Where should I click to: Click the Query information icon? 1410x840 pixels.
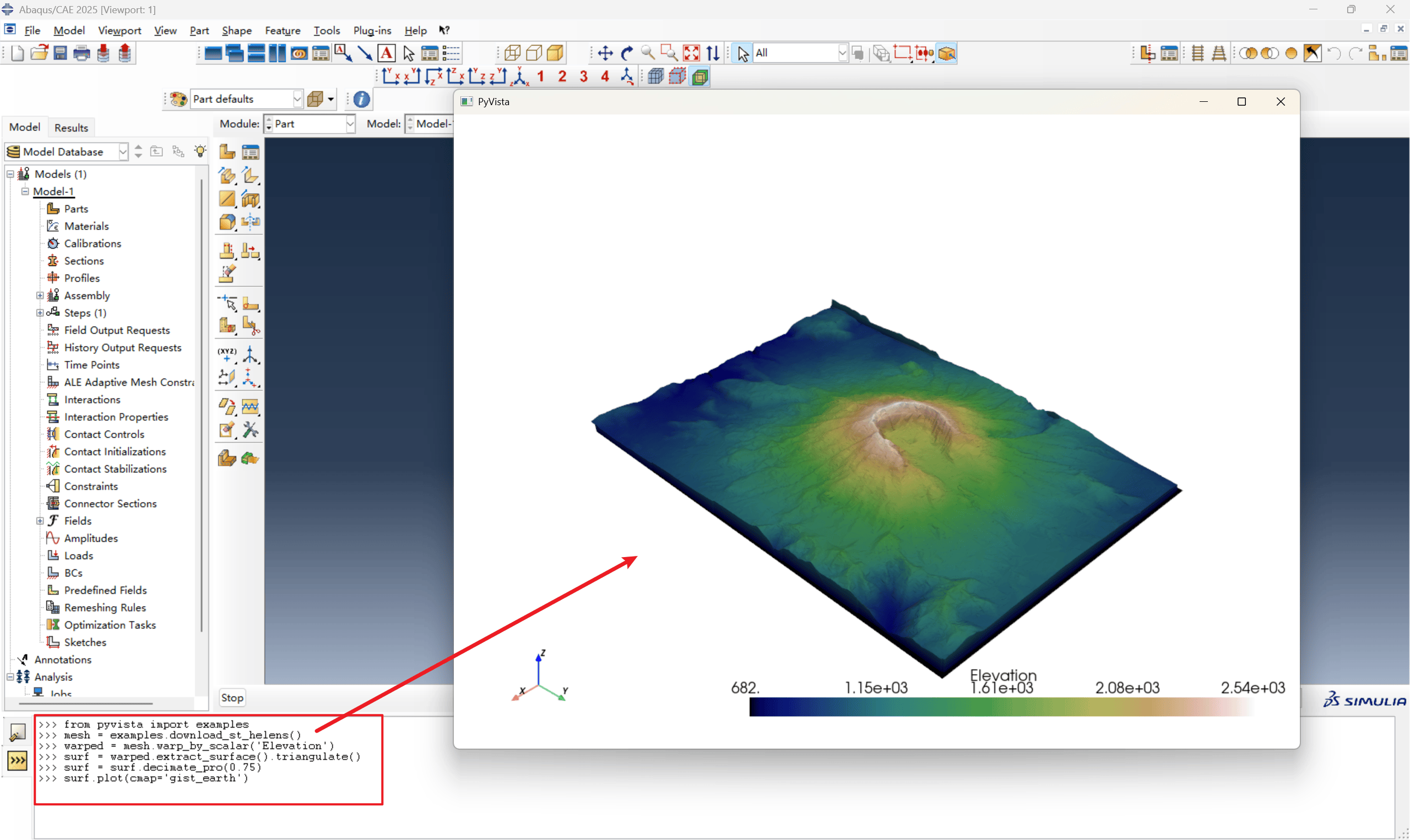click(362, 100)
